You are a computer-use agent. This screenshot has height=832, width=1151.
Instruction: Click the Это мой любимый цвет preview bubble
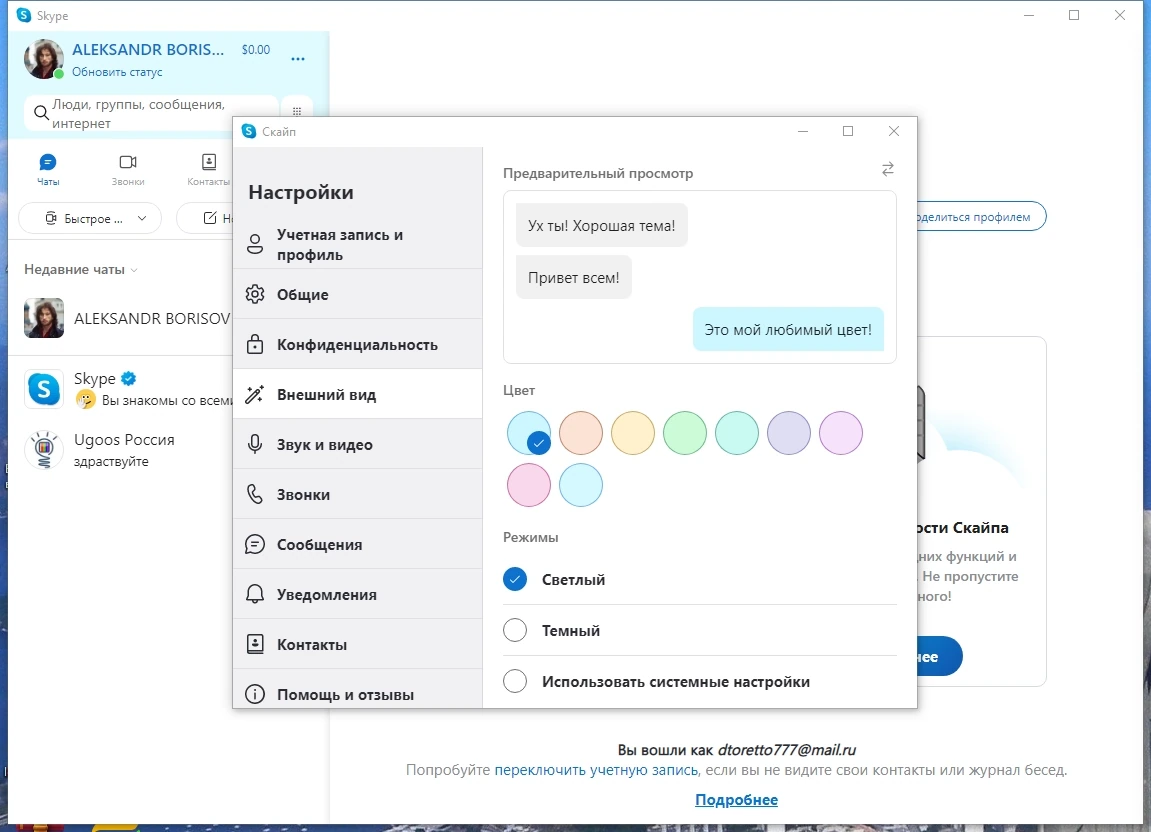(788, 329)
